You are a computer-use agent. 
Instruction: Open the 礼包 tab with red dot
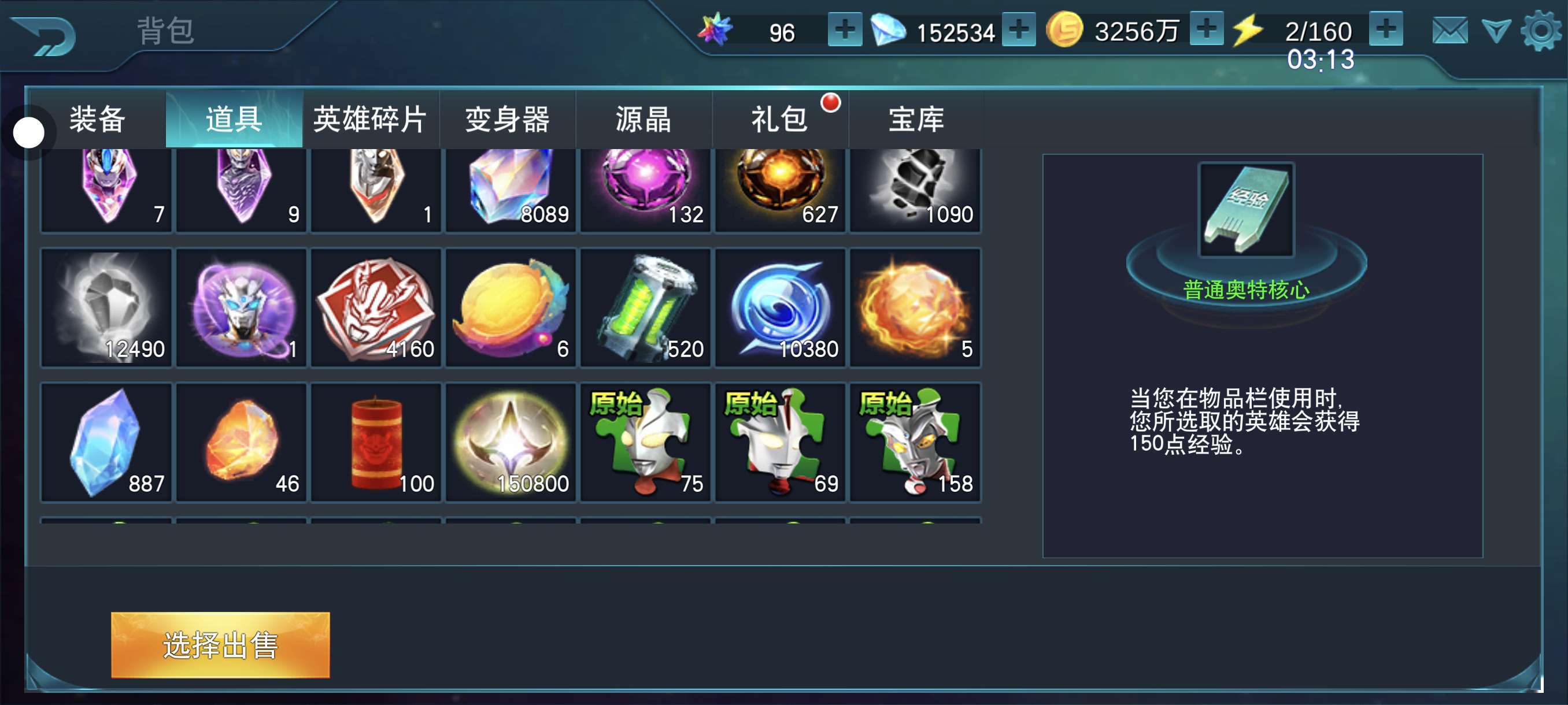coord(781,118)
